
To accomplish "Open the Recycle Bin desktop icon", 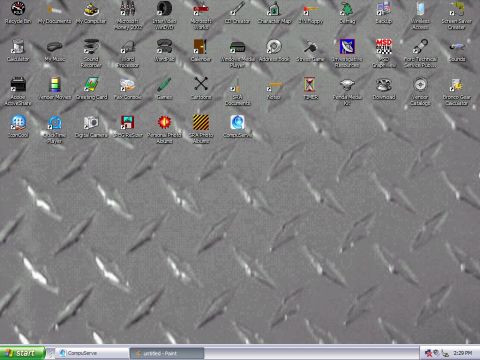I will coord(18,9).
